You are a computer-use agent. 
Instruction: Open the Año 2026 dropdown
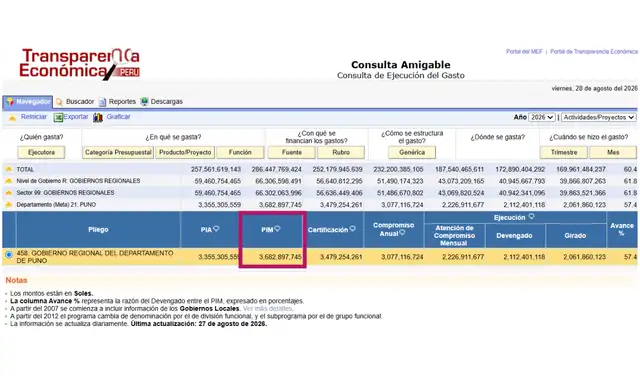tap(542, 118)
